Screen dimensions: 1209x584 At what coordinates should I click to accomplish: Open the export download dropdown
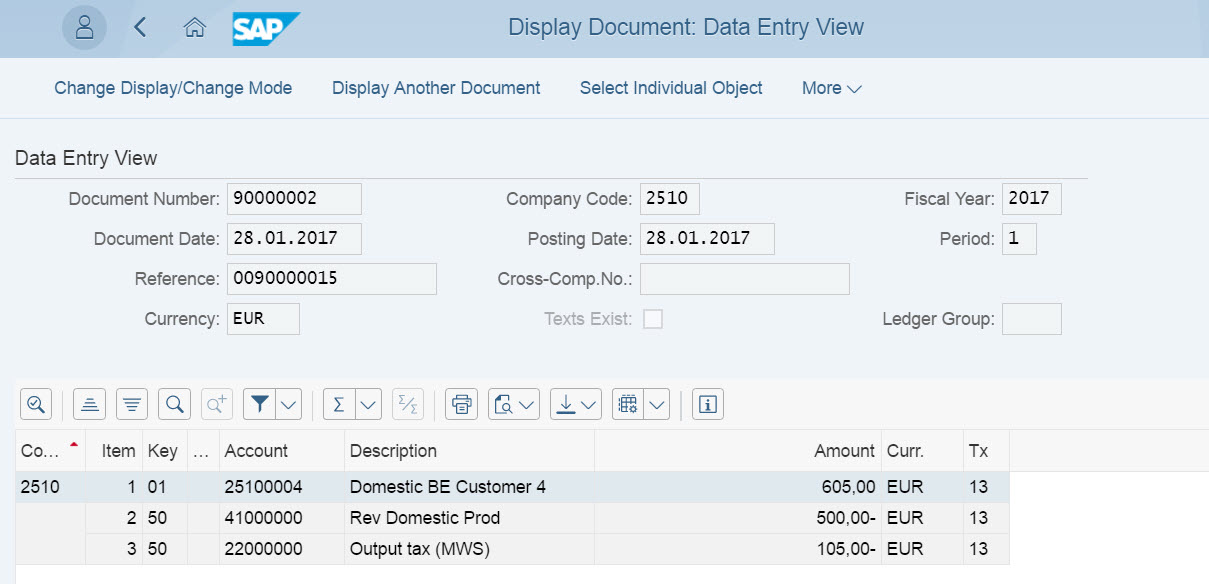tap(588, 404)
